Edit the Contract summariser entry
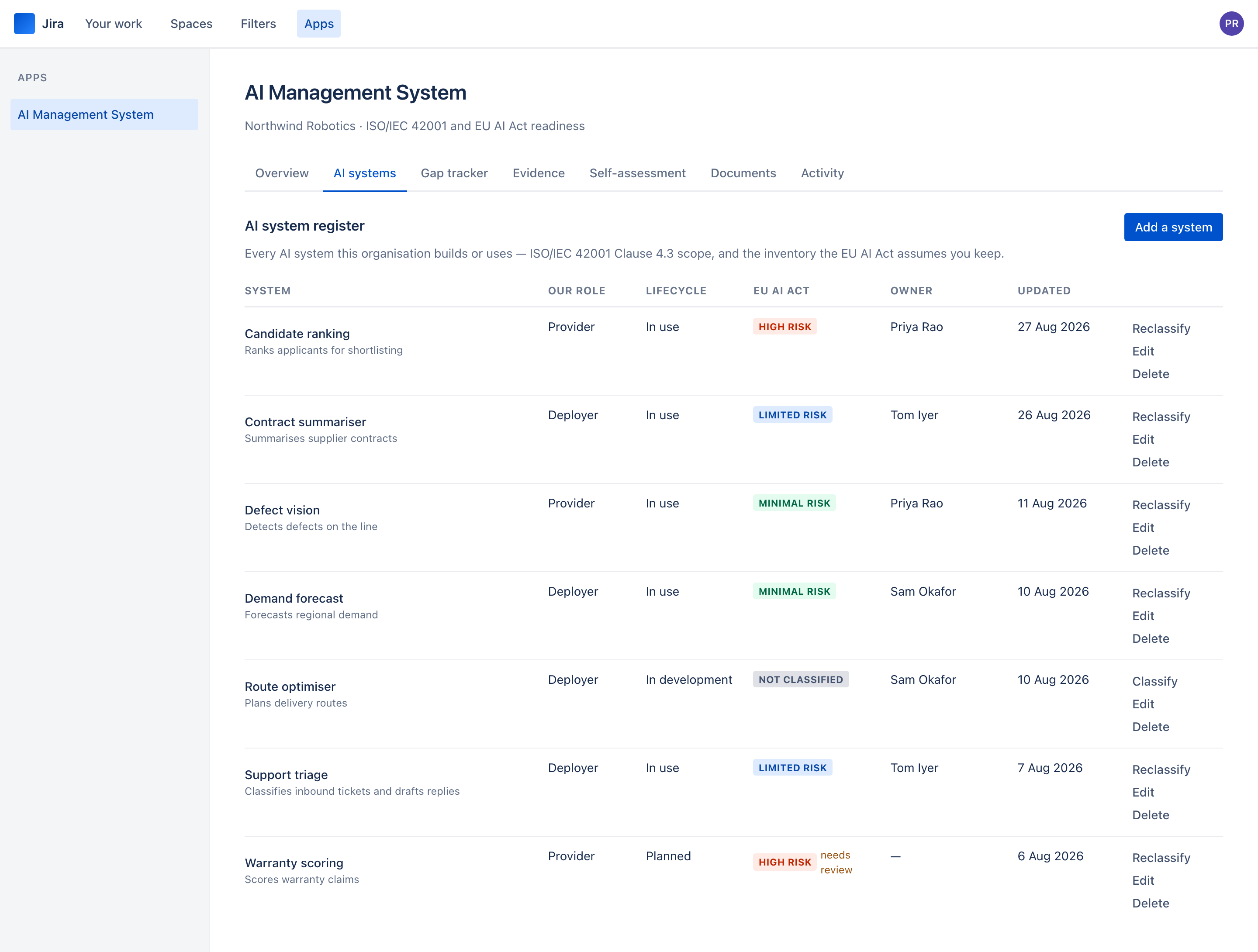Image resolution: width=1258 pixels, height=952 pixels. 1143,440
